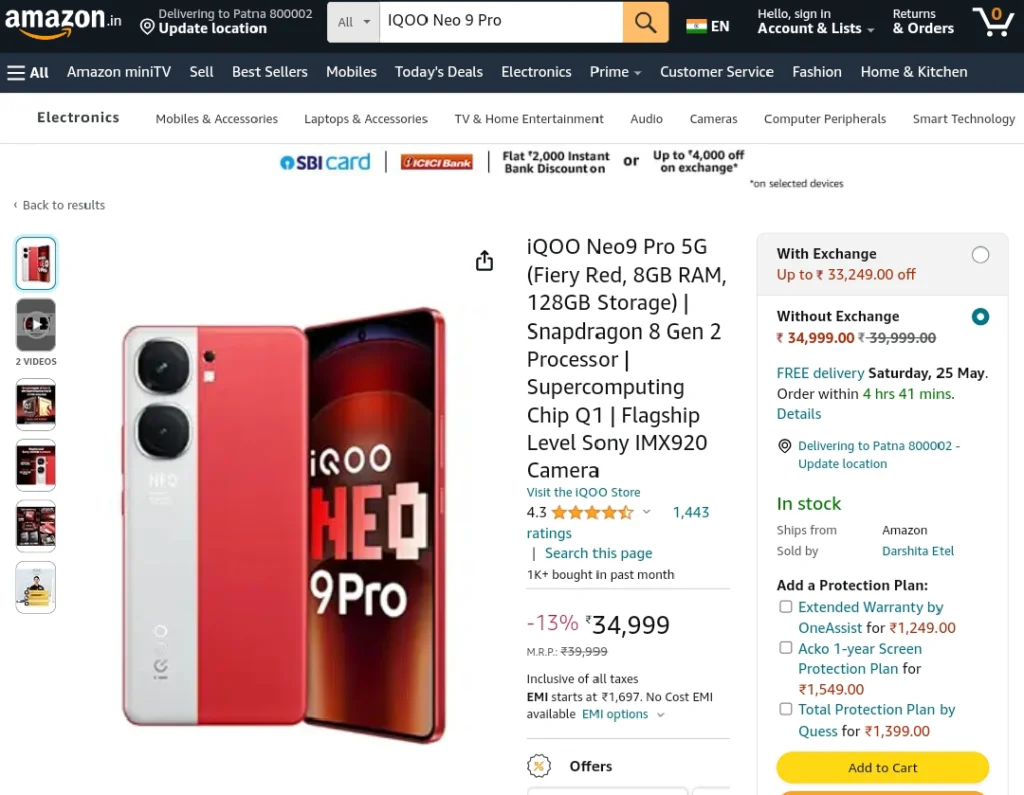Go to Mobiles & Accessories category tab

tap(216, 119)
